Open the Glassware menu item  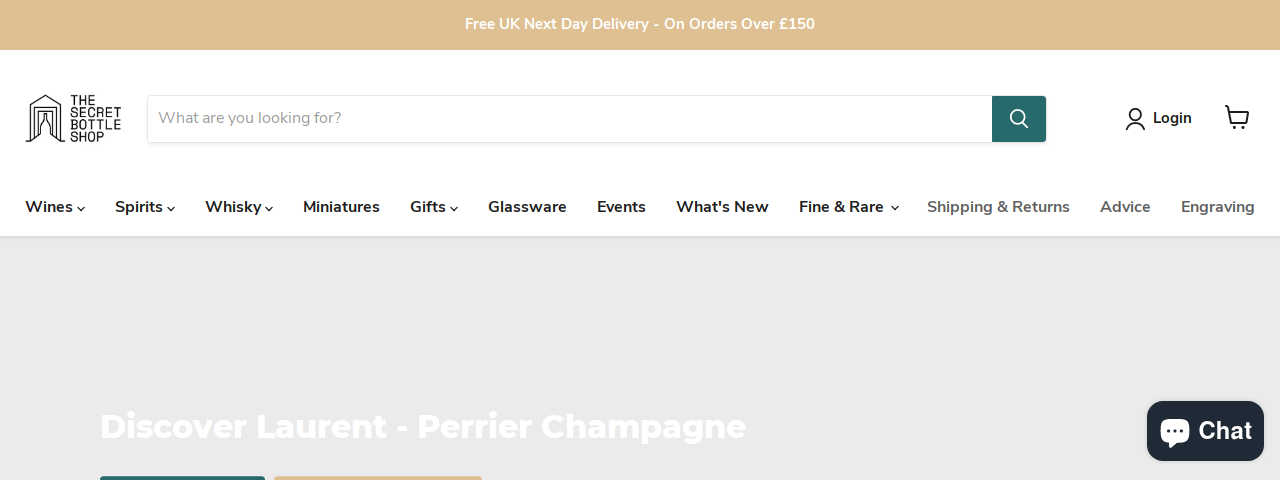coord(527,207)
